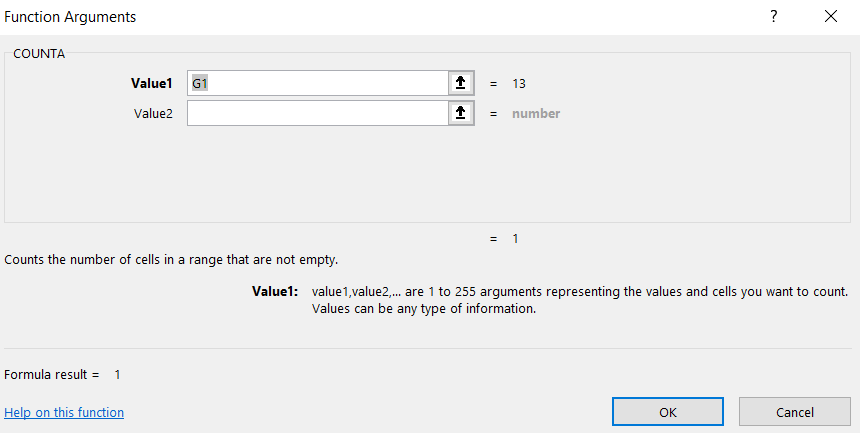
Task: Close the Function Arguments dialog
Action: tap(831, 16)
